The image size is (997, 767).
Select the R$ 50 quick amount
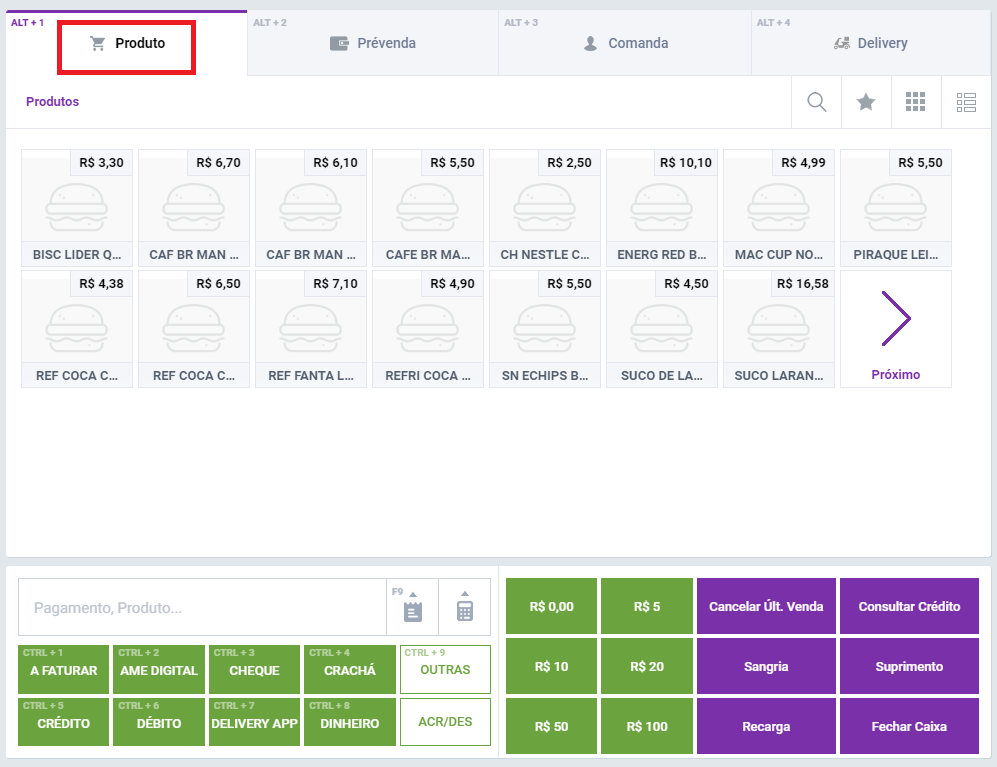551,726
